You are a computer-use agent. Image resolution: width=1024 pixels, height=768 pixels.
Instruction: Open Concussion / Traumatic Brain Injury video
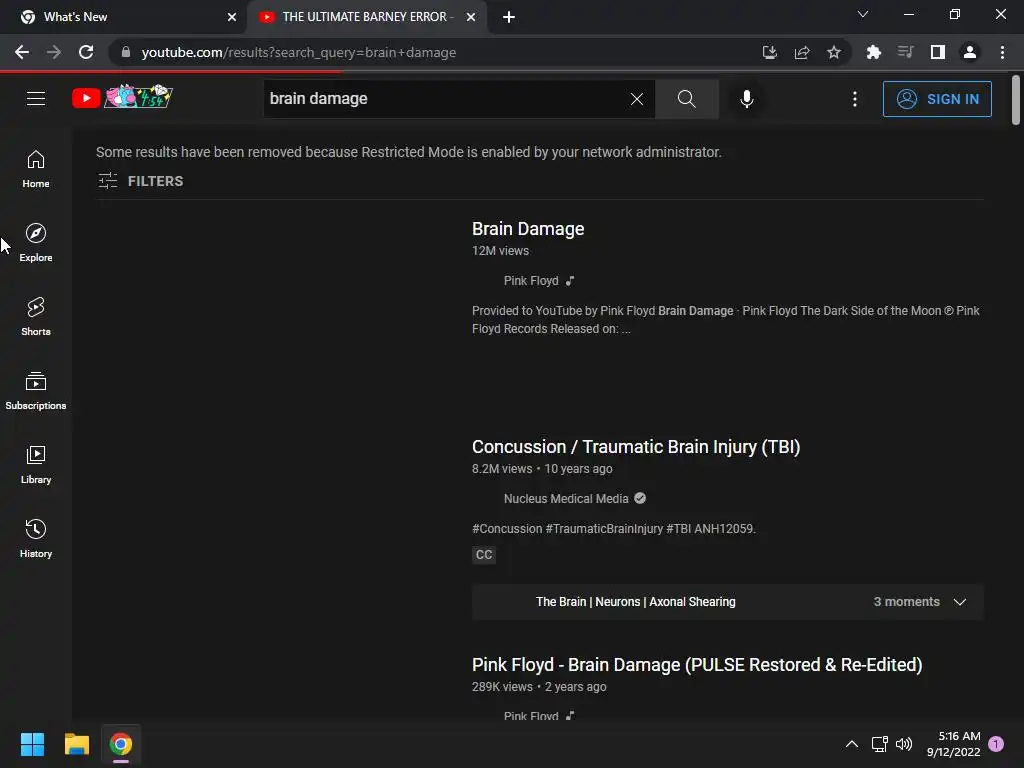(635, 447)
